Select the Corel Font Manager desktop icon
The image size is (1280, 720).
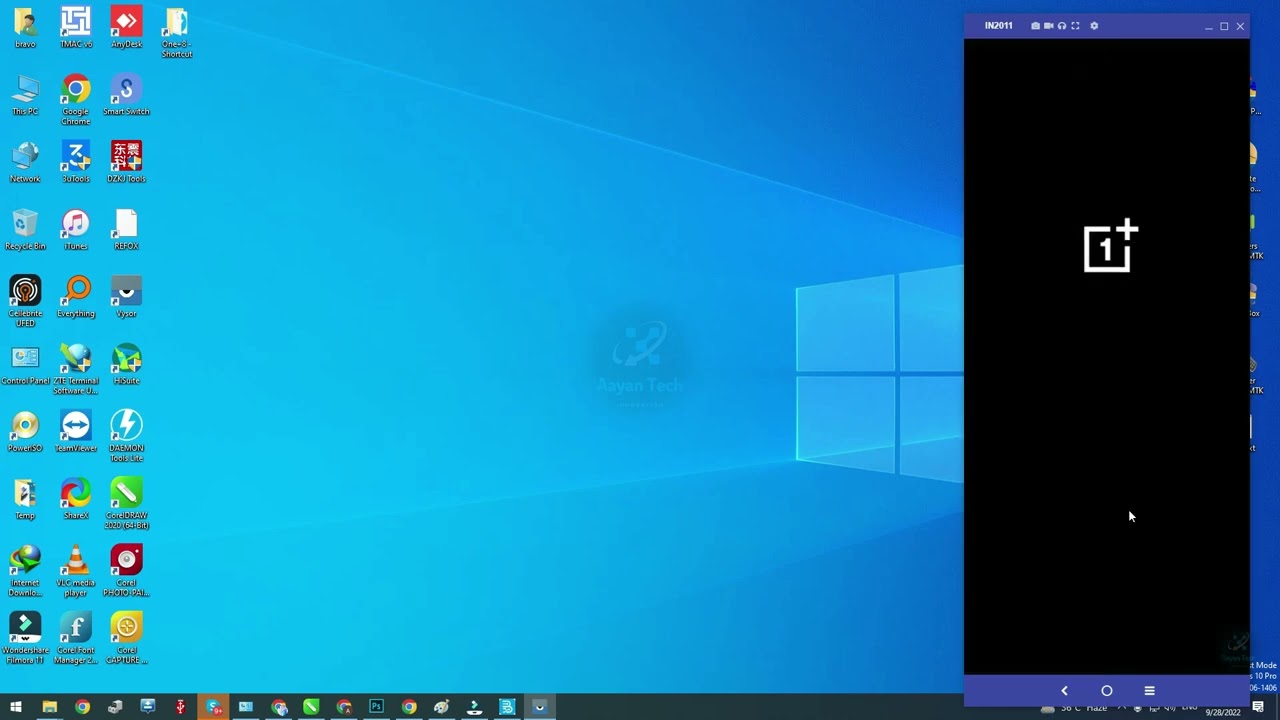(x=76, y=638)
